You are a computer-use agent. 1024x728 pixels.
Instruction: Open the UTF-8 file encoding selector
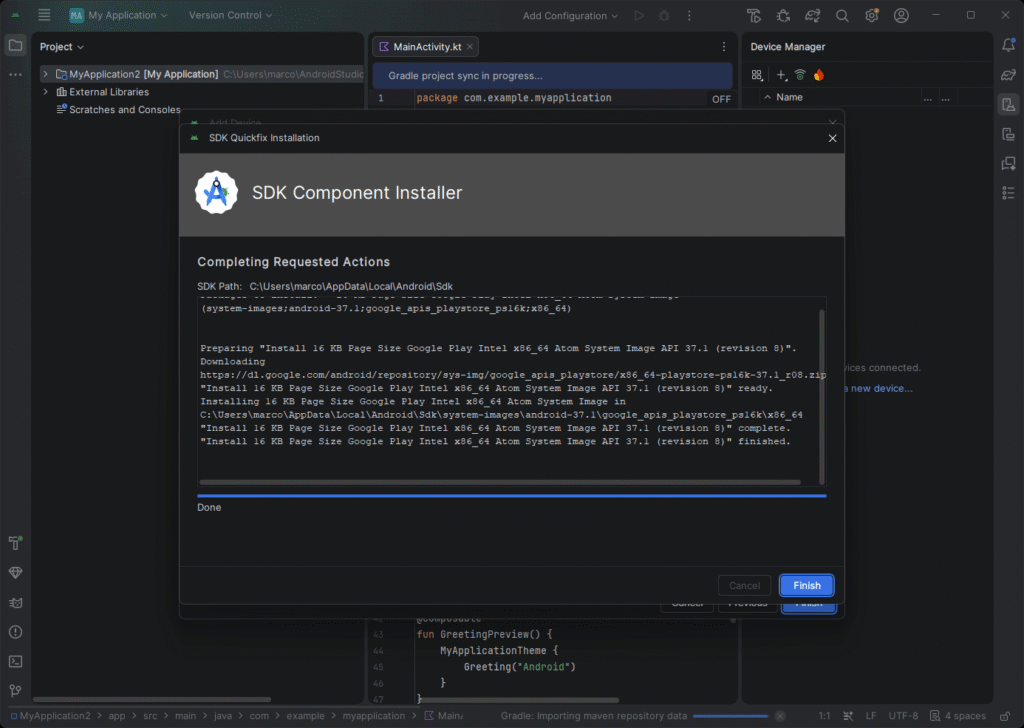903,716
